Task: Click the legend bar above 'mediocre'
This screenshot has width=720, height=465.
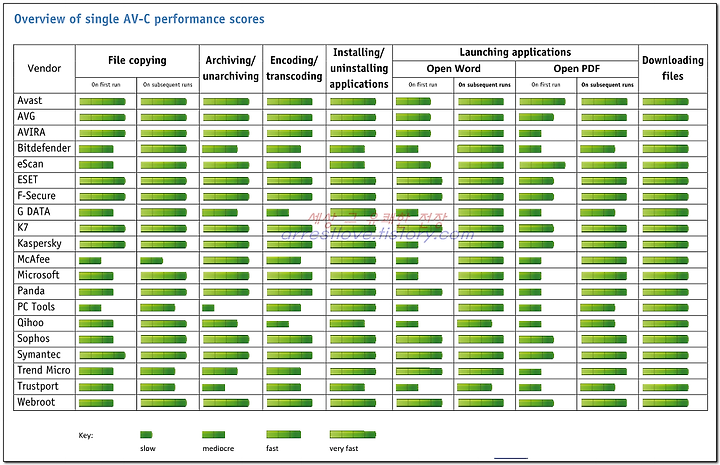Action: 214,435
